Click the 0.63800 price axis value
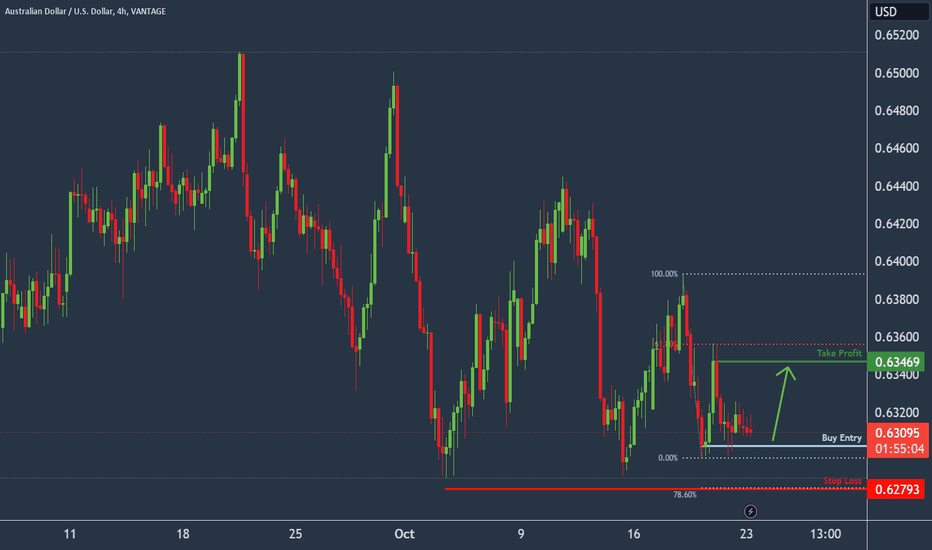 pos(896,299)
